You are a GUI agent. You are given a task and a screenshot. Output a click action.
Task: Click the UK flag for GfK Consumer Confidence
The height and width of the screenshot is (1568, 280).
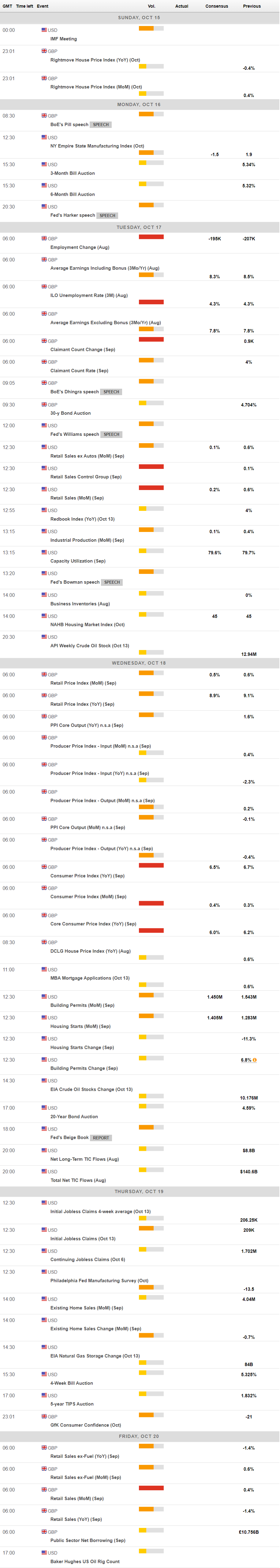click(44, 1416)
